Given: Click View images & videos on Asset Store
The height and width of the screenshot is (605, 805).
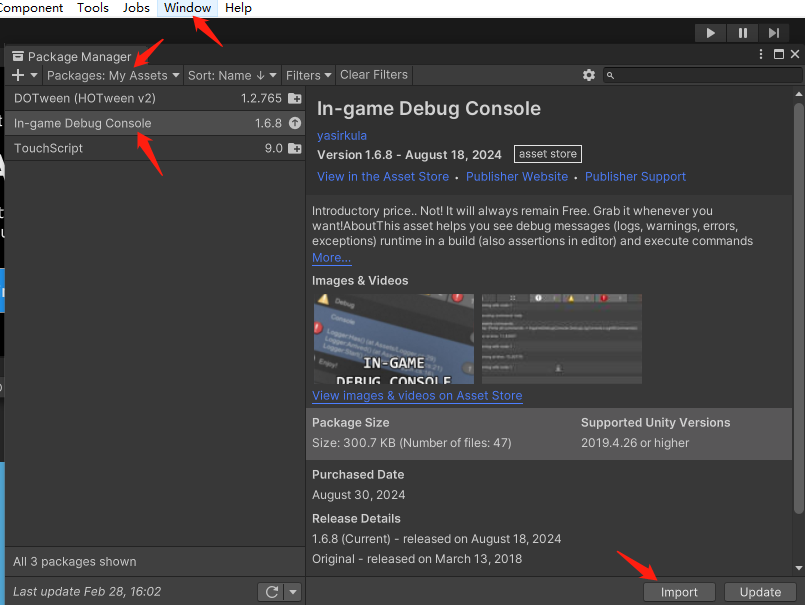Looking at the screenshot, I should (x=417, y=396).
